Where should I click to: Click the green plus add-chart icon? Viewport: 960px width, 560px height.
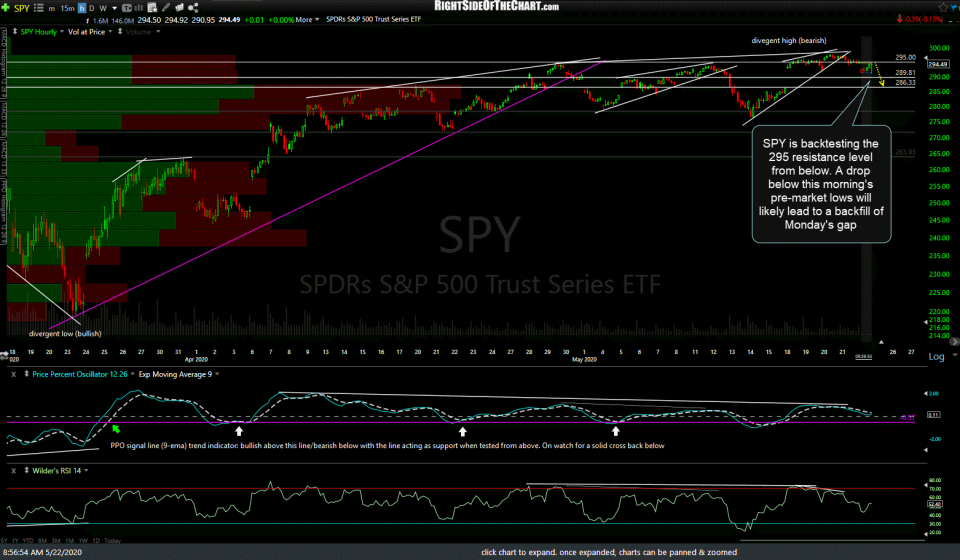coord(6,8)
